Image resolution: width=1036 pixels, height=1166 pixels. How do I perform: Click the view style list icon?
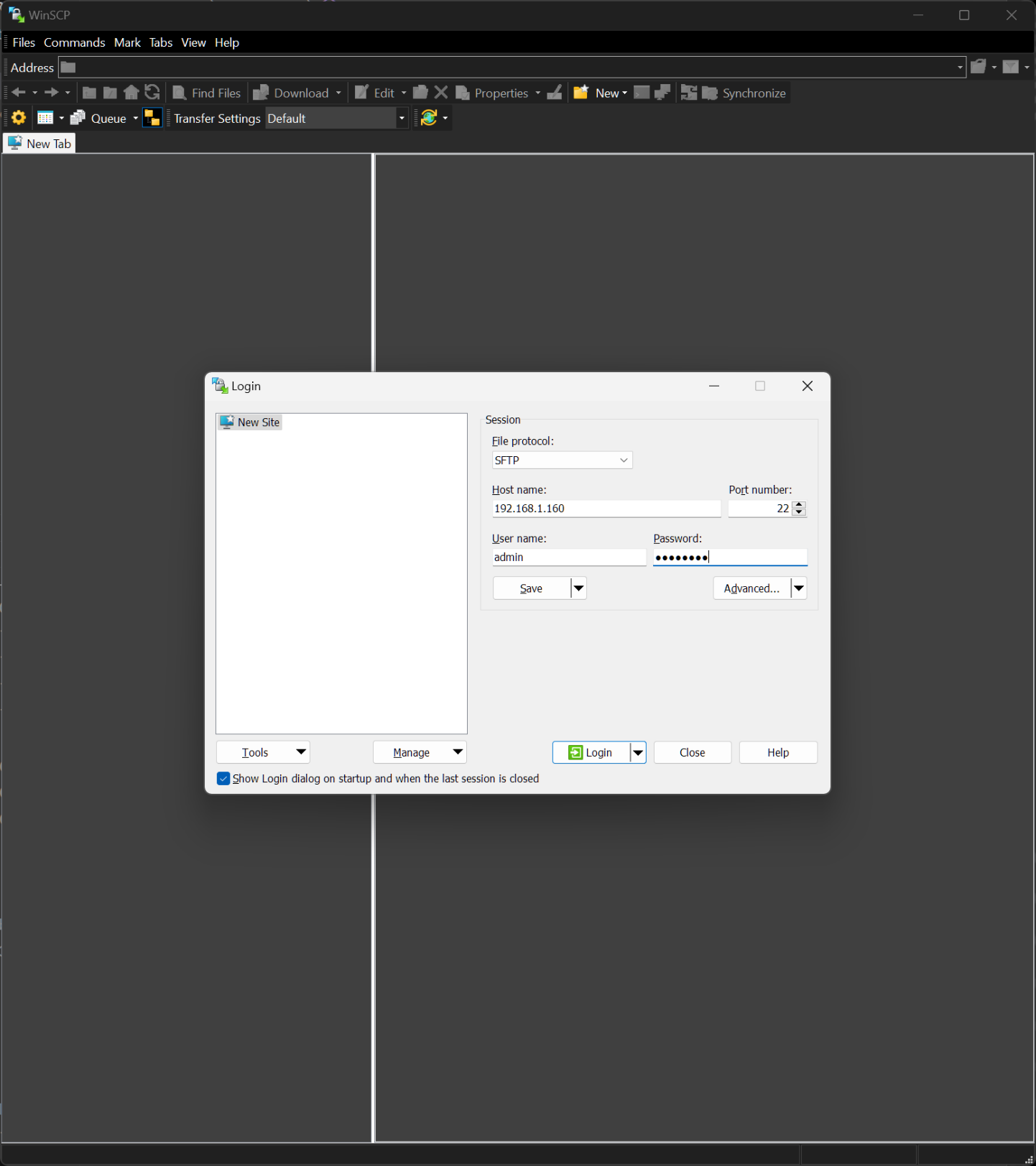pos(45,118)
